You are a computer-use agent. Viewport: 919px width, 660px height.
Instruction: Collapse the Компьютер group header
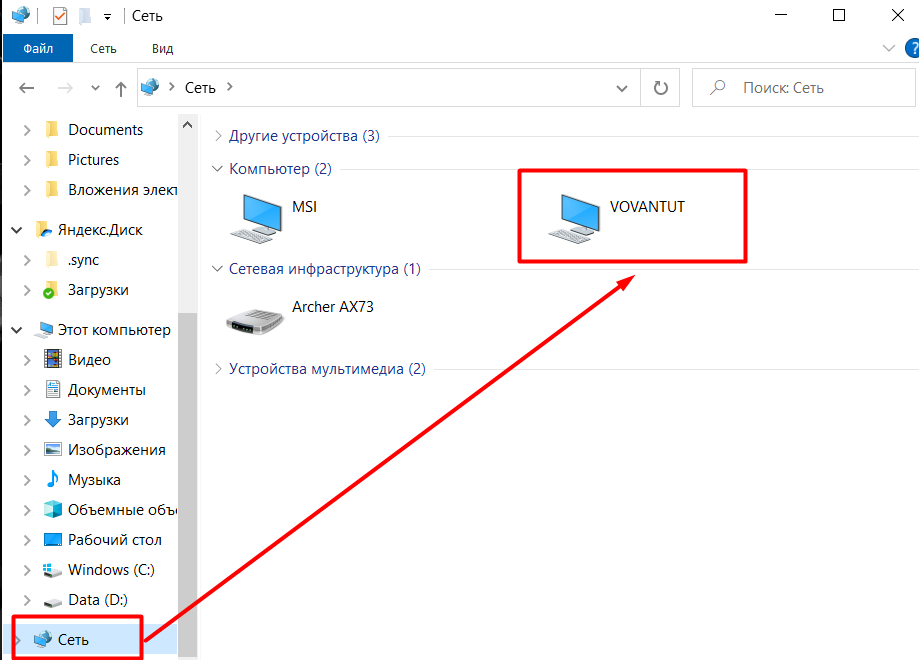click(217, 168)
